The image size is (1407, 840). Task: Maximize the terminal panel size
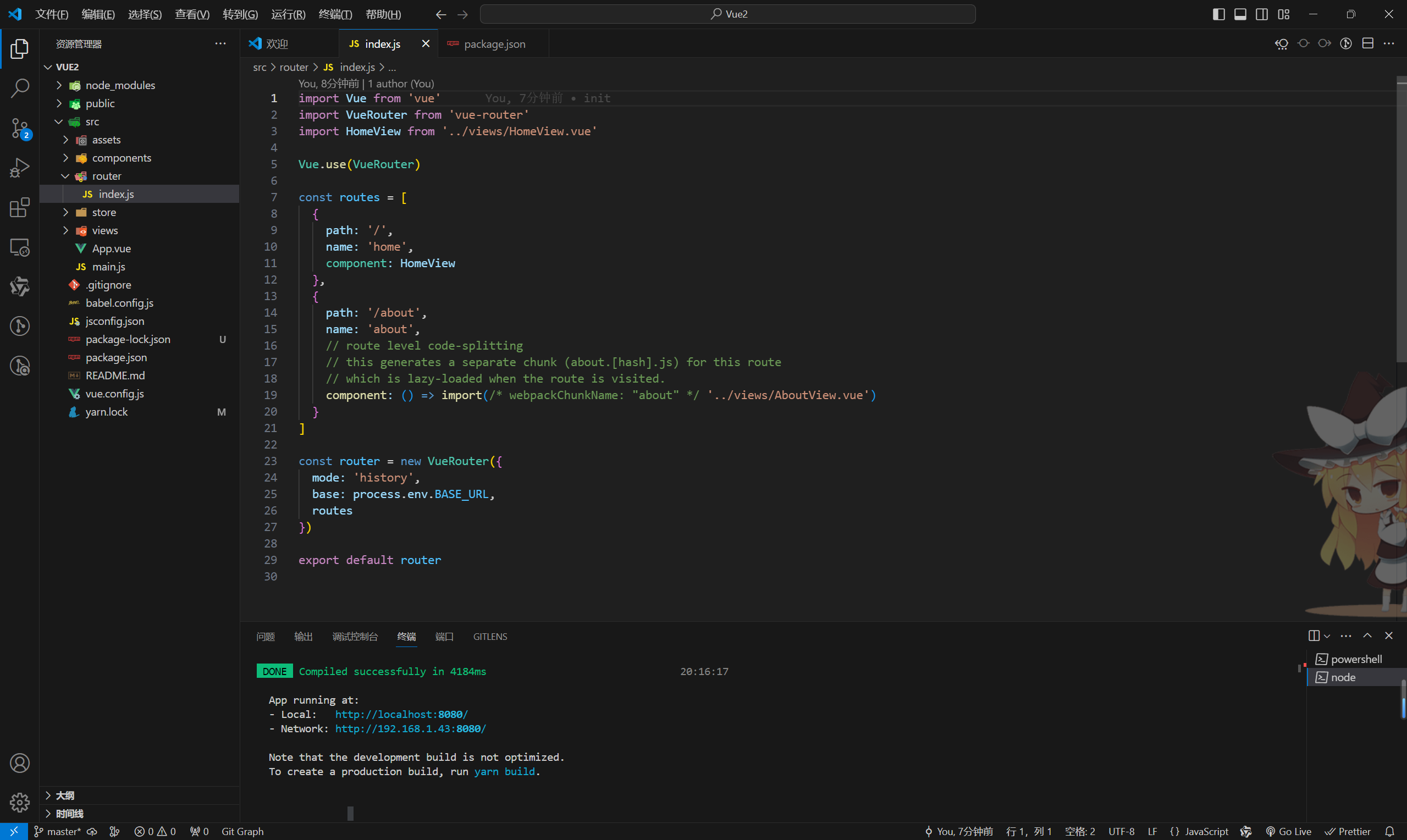1367,635
